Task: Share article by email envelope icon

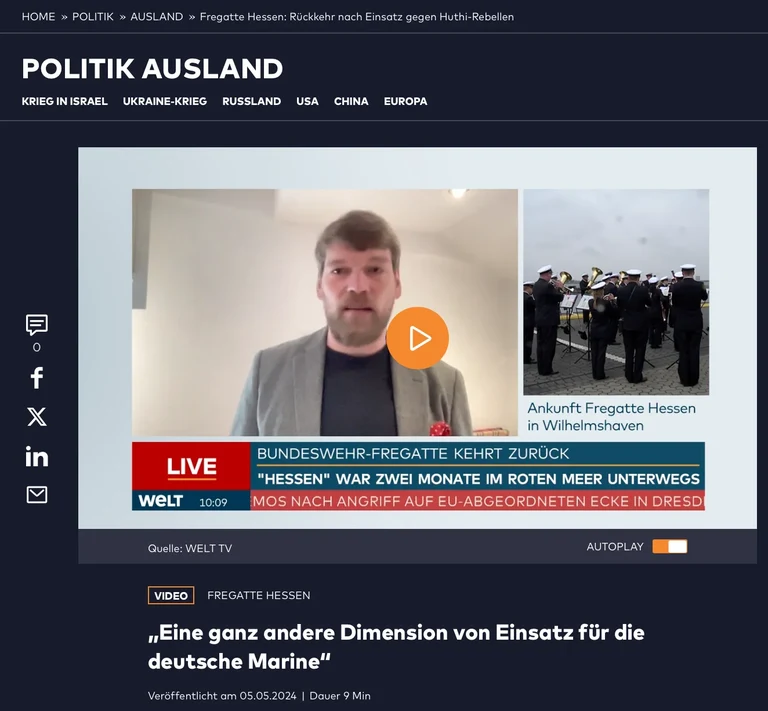Action: [x=37, y=494]
